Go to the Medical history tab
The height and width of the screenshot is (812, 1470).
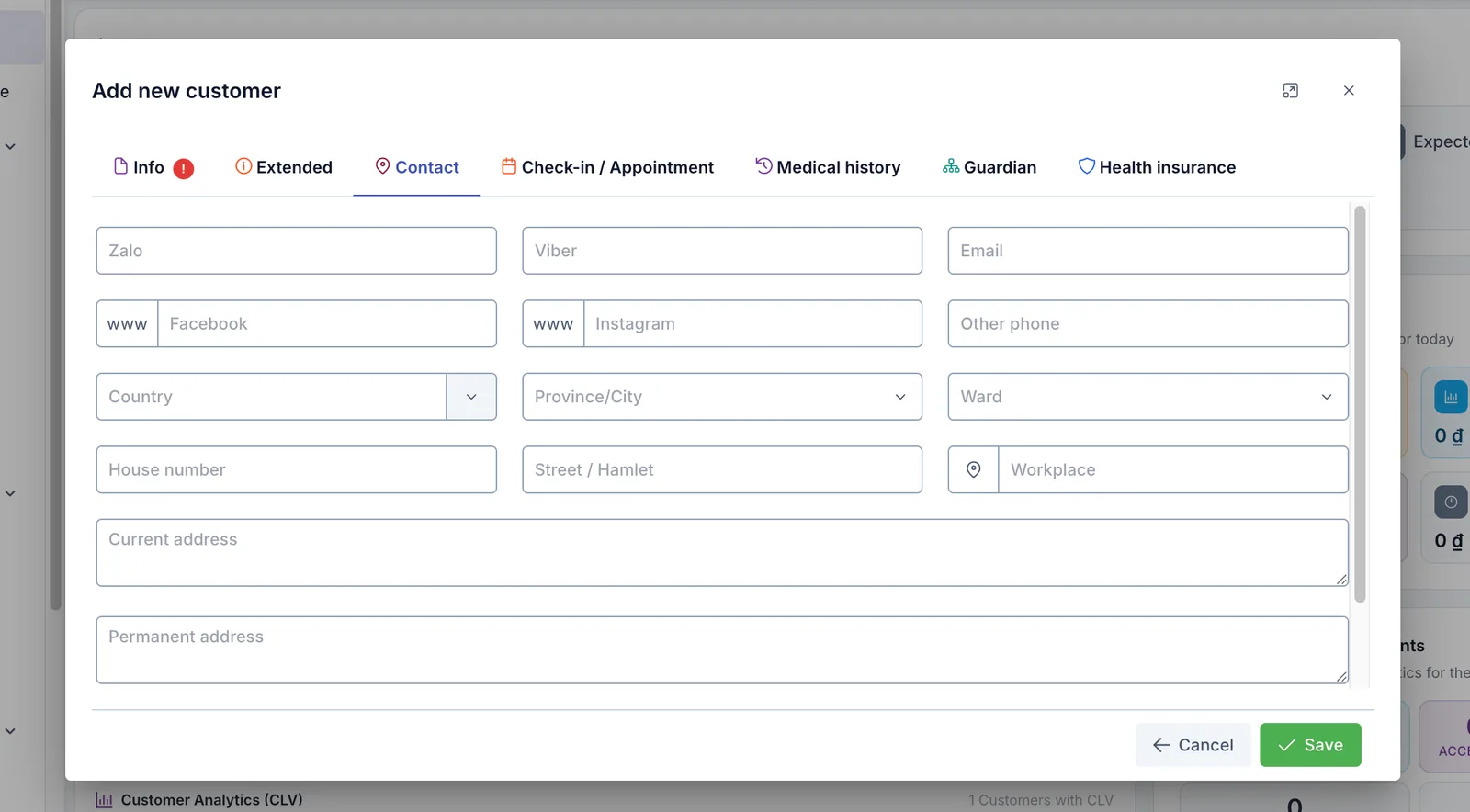[828, 167]
